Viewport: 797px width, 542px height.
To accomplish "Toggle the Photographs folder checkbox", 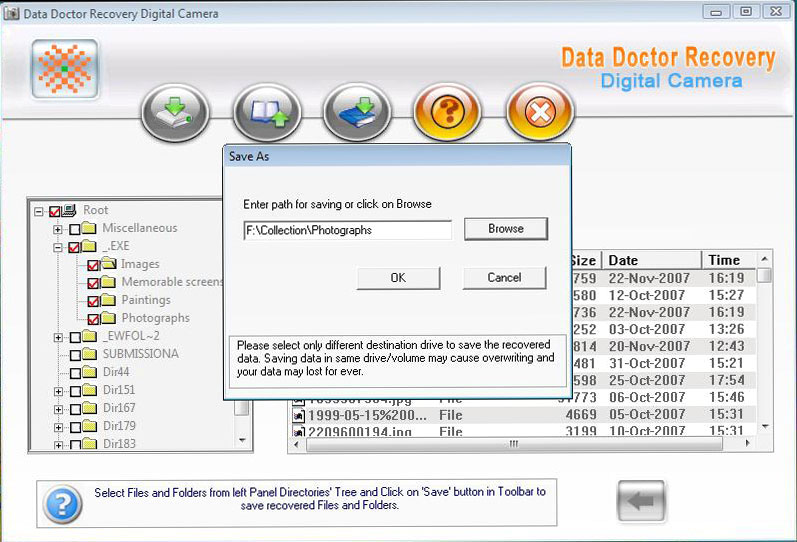I will (93, 319).
